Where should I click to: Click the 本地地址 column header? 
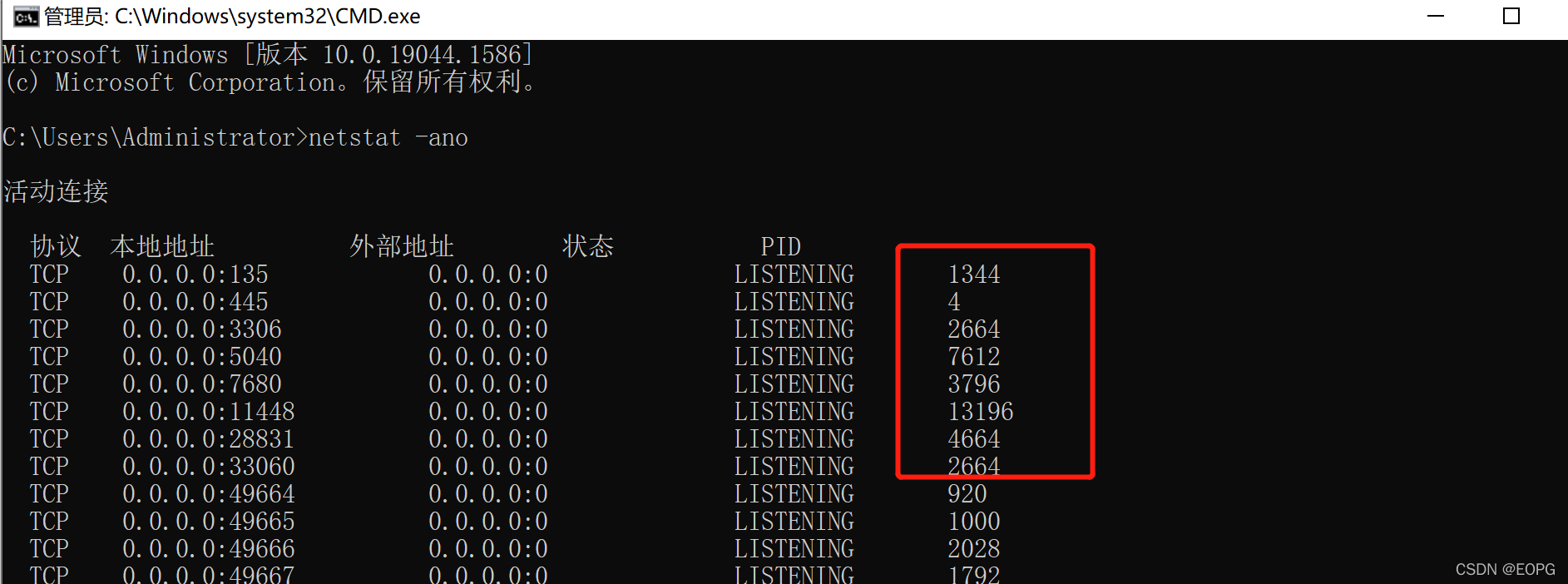point(162,246)
